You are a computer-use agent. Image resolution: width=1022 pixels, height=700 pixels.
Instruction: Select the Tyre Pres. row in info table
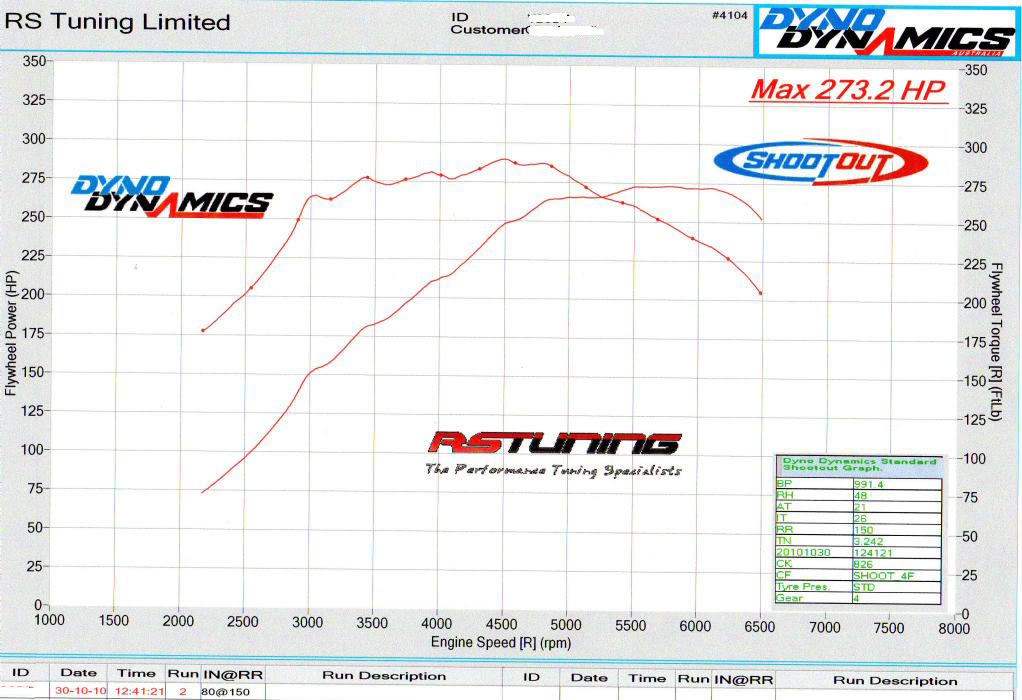pos(858,587)
